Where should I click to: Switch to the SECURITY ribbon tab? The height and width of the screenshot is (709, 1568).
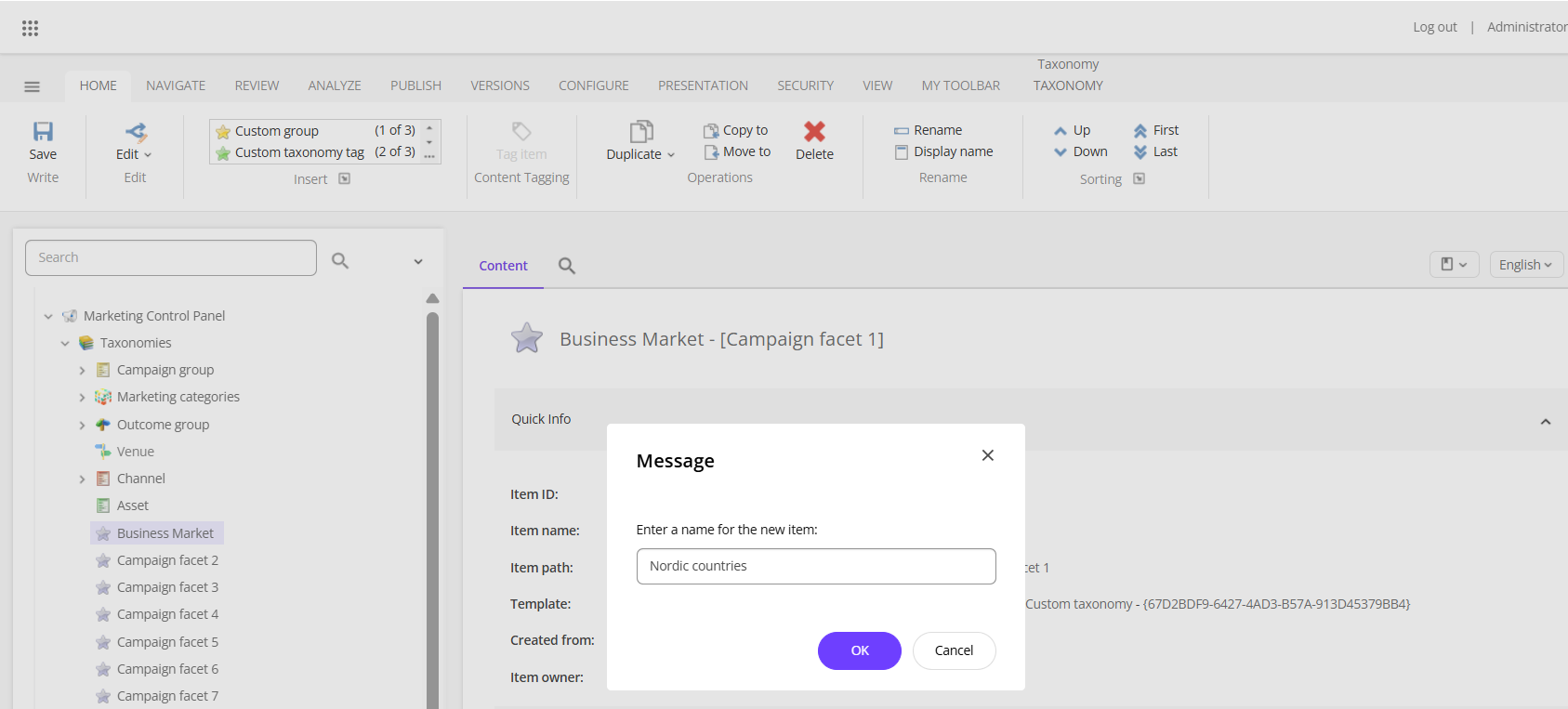tap(805, 85)
